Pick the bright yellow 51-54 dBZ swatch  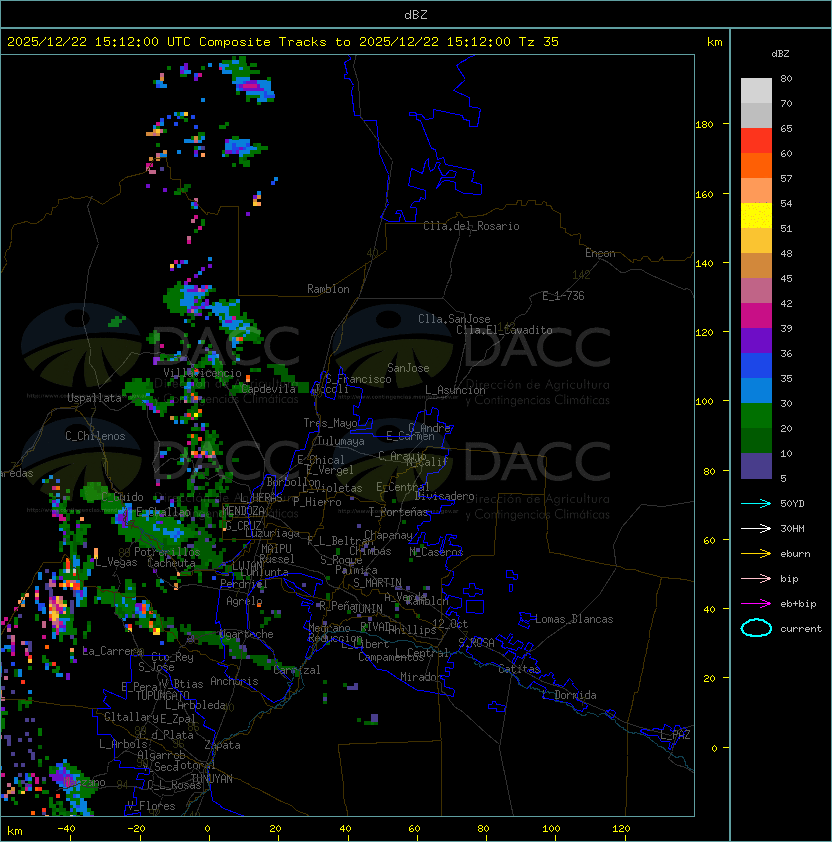tap(756, 215)
